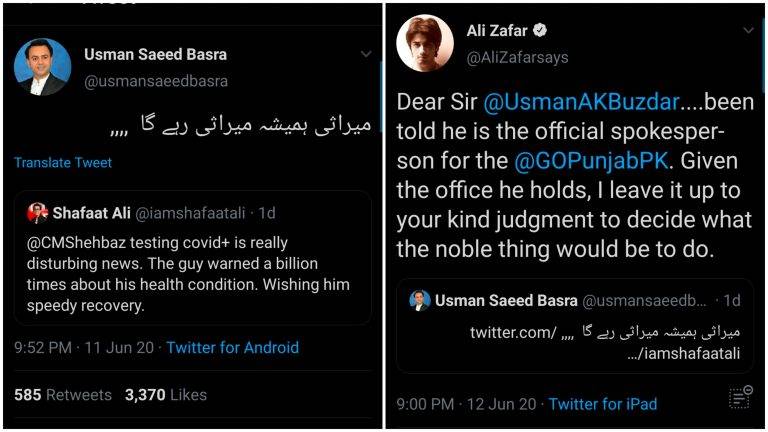The height and width of the screenshot is (432, 768).
Task: Open the @UsmanAKBuzdar mention
Action: click(x=581, y=102)
